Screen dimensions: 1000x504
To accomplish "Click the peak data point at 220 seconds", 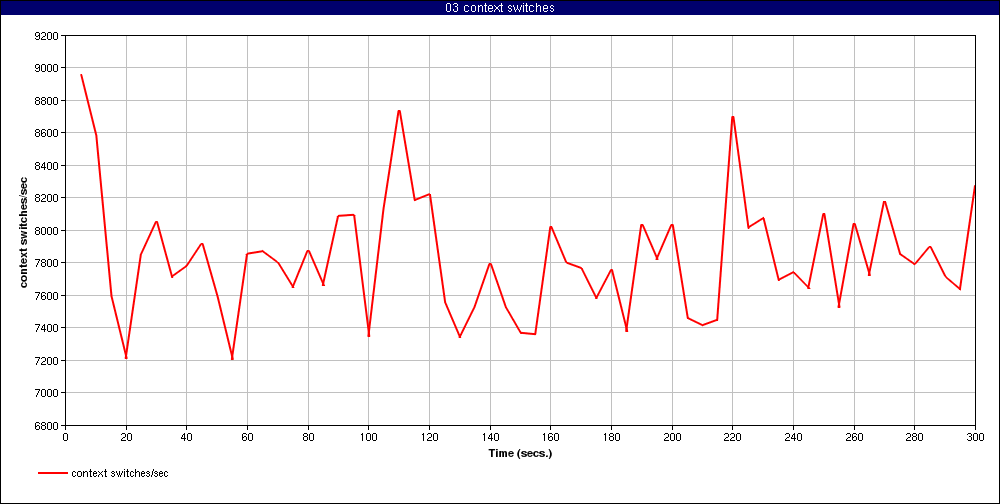I will pyautogui.click(x=733, y=117).
